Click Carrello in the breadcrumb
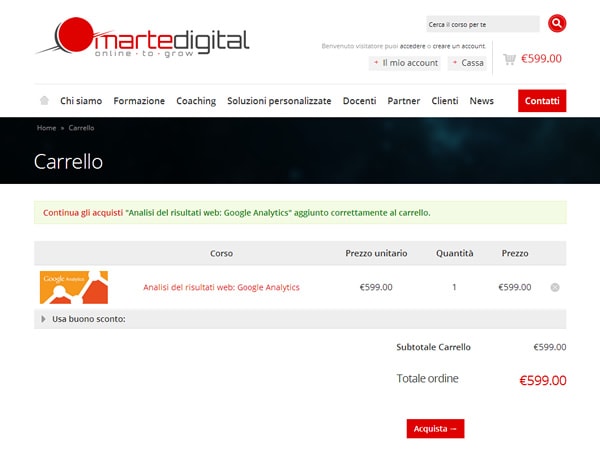The image size is (600, 450). [x=81, y=128]
